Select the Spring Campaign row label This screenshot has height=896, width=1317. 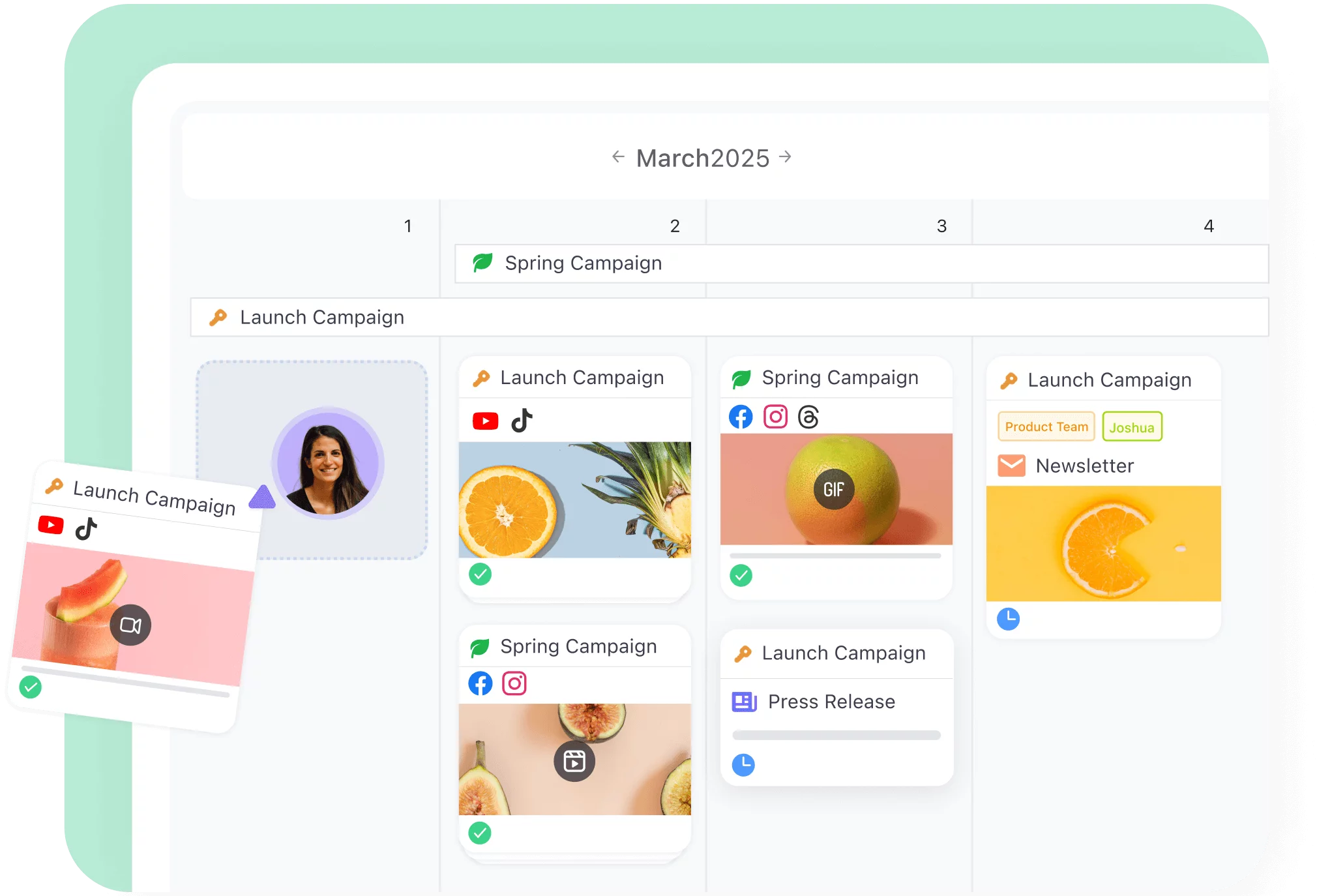581,263
